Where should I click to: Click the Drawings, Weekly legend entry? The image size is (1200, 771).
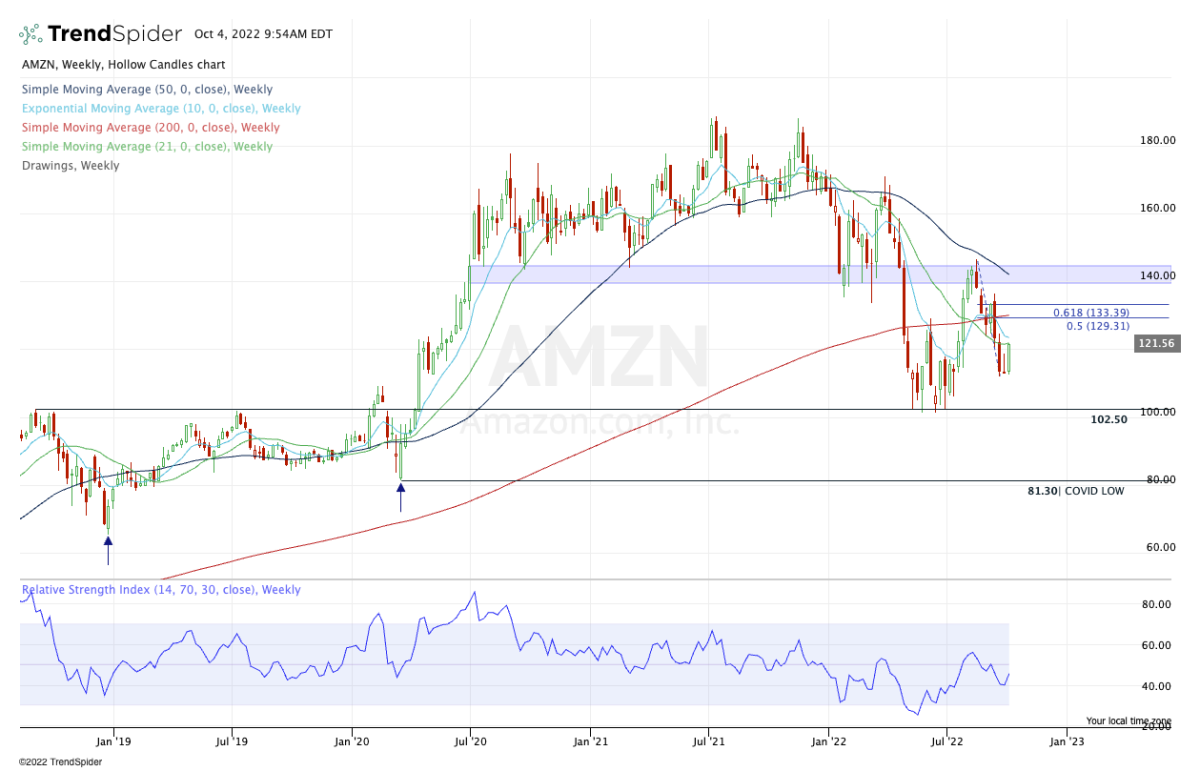pyautogui.click(x=70, y=166)
